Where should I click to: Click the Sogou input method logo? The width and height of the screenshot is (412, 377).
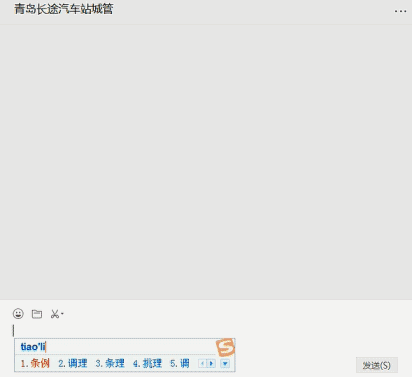tap(225, 347)
